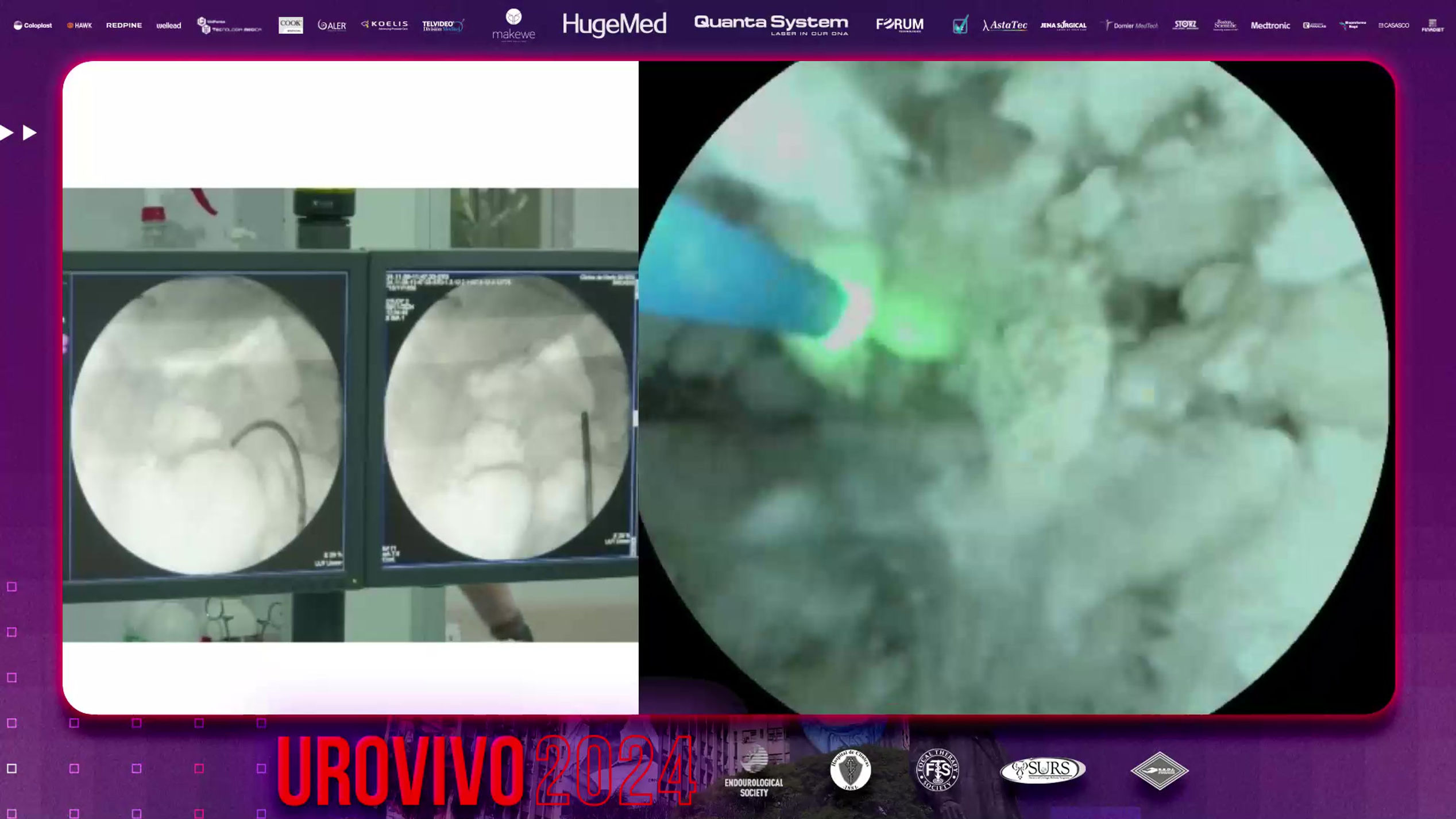
Task: Click the AstaTec sponsor logo
Action: pyautogui.click(x=1005, y=25)
